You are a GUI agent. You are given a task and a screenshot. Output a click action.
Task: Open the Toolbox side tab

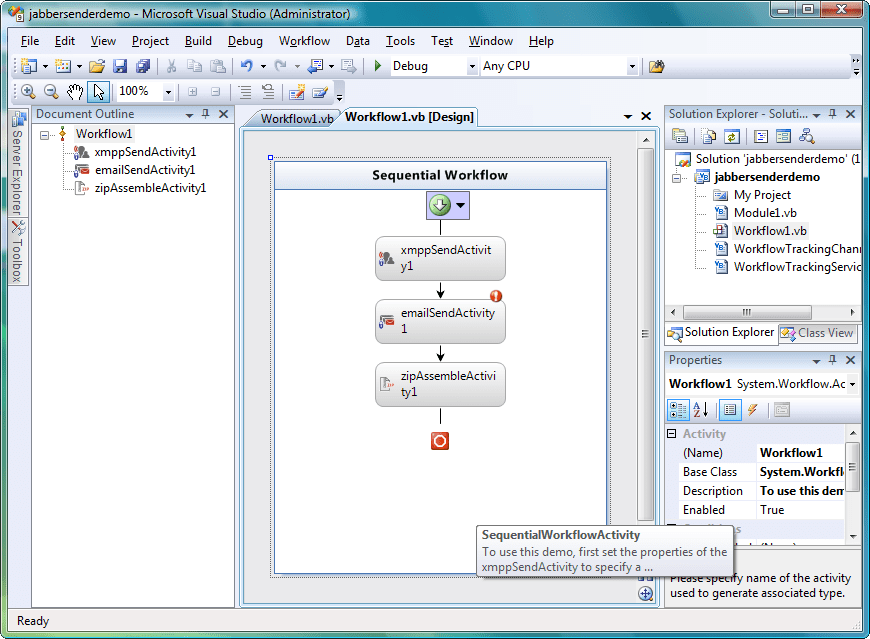point(18,252)
